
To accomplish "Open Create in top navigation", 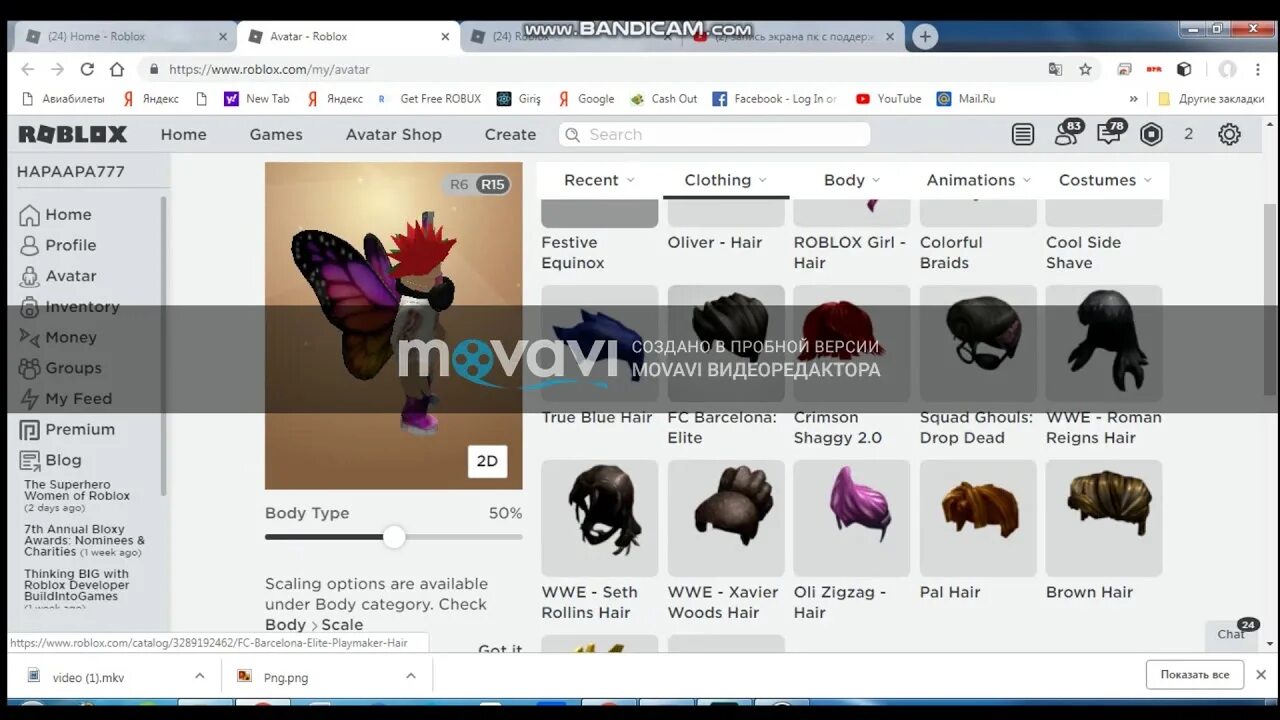I will pyautogui.click(x=510, y=134).
